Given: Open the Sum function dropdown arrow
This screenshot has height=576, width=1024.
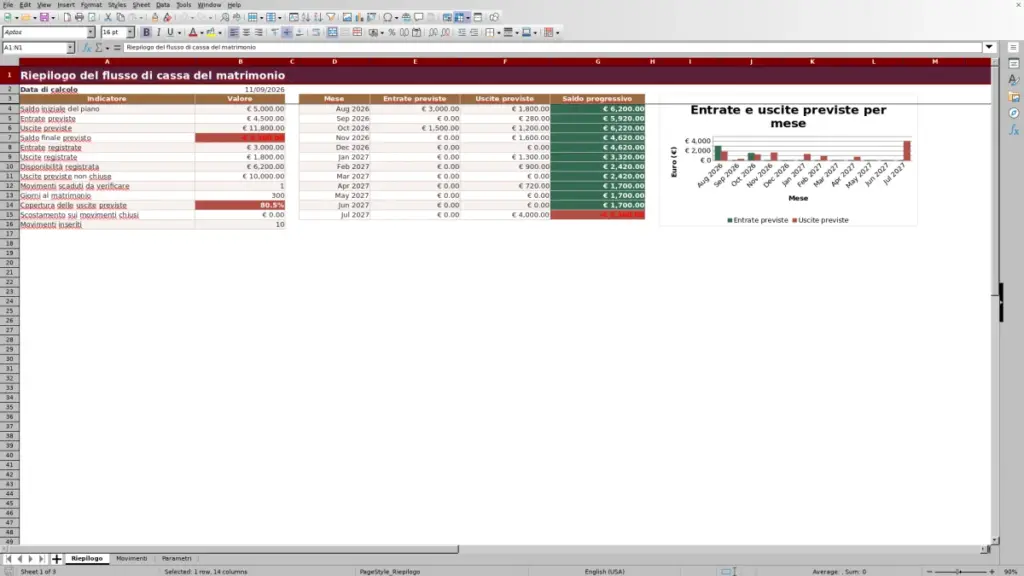Looking at the screenshot, I should pos(107,48).
